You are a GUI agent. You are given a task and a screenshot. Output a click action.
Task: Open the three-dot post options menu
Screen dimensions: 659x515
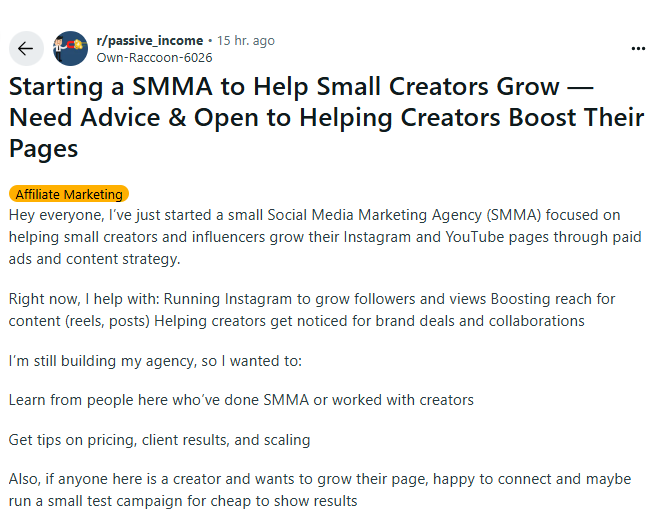click(638, 48)
